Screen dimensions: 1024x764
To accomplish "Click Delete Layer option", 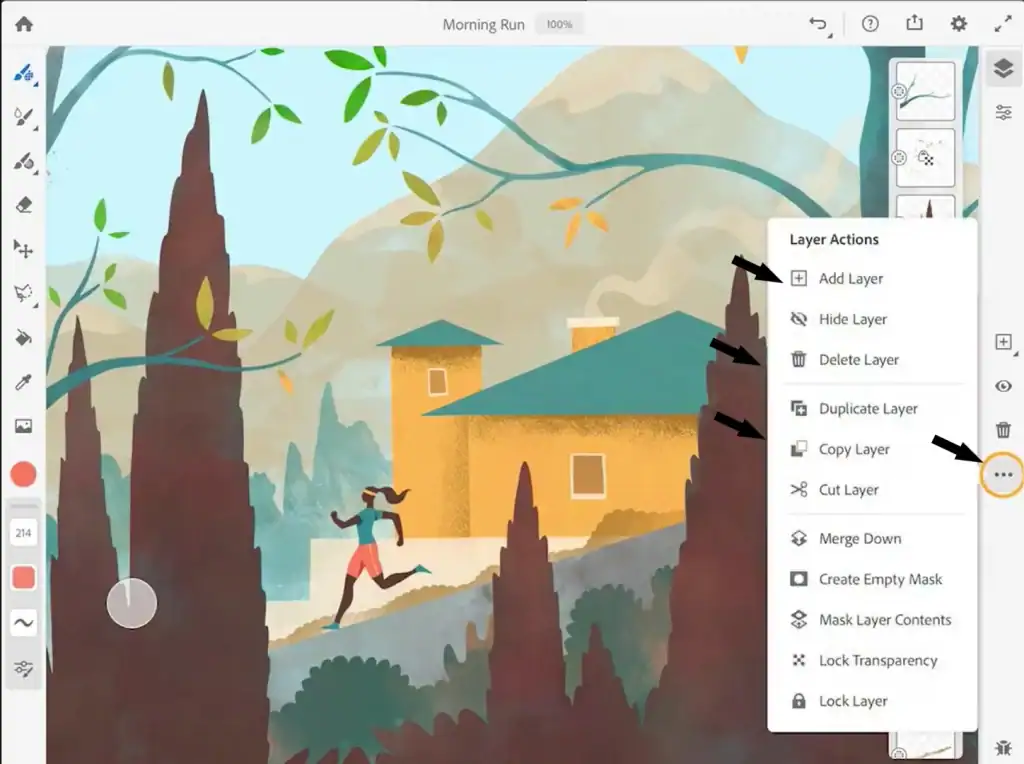I will (858, 359).
